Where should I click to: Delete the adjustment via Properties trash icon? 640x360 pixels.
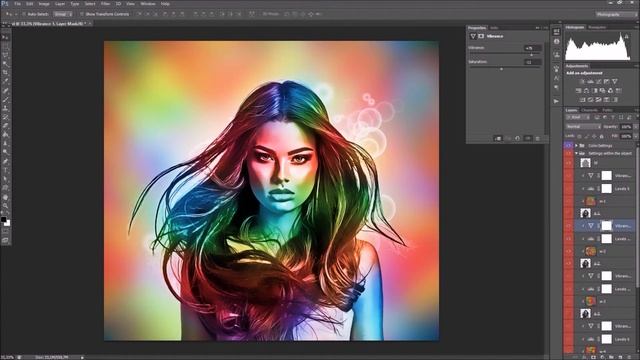[x=538, y=138]
